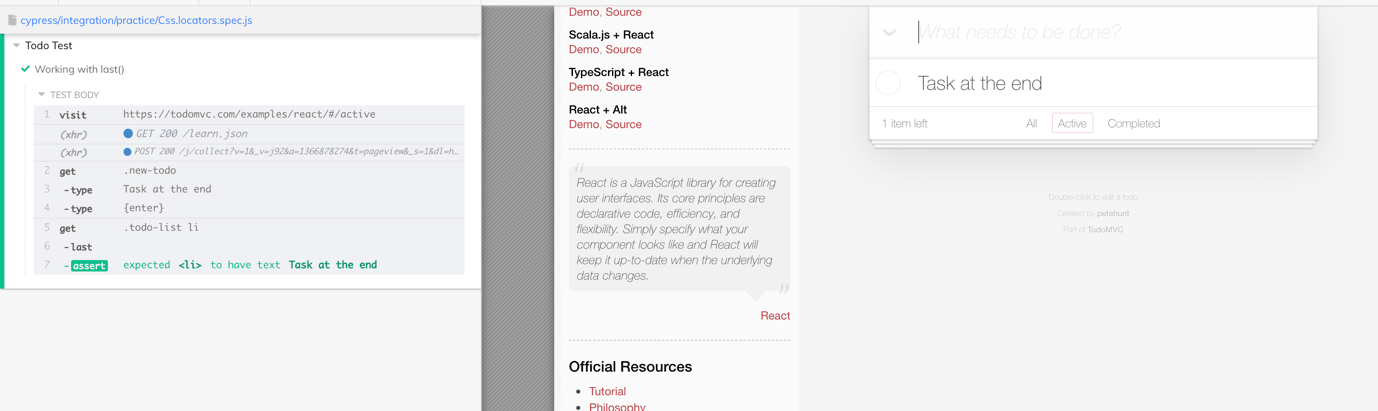The image size is (1378, 411).
Task: Click the petehunt author link
Action: tap(1112, 213)
